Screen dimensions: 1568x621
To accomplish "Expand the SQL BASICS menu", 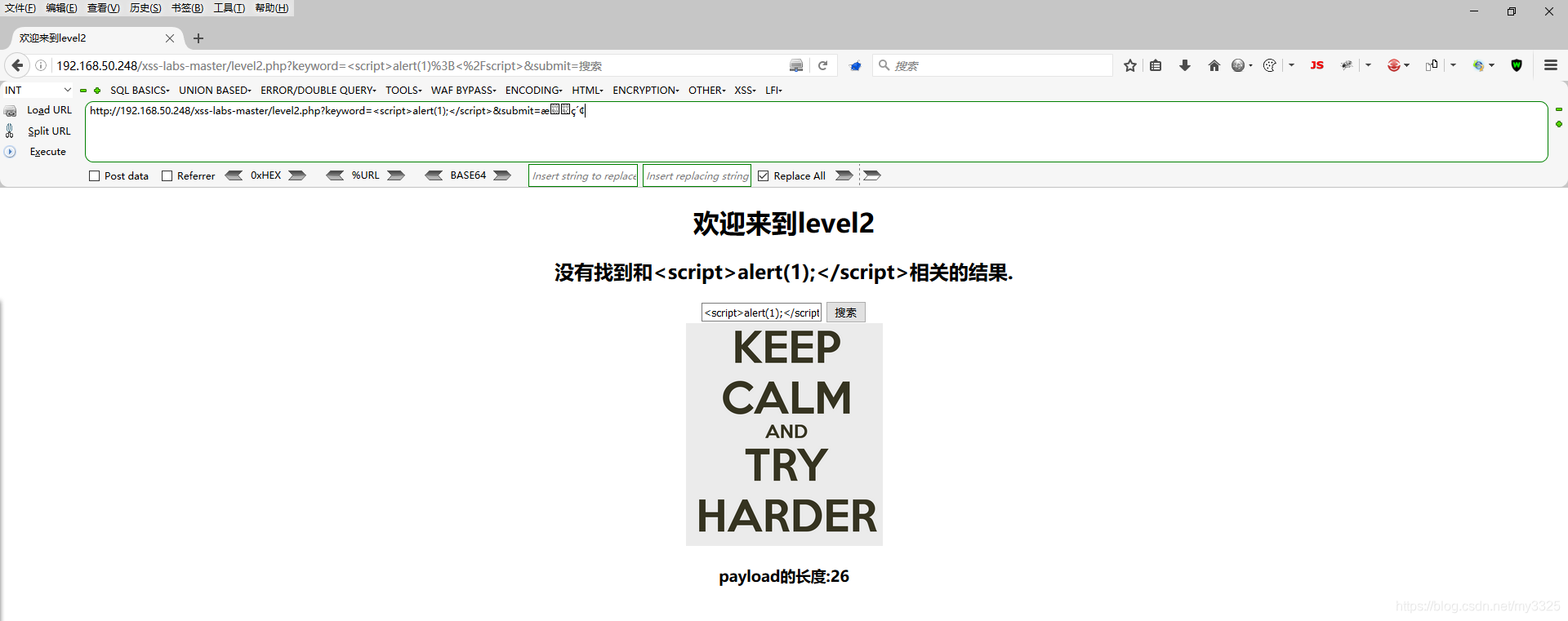I will (x=140, y=91).
